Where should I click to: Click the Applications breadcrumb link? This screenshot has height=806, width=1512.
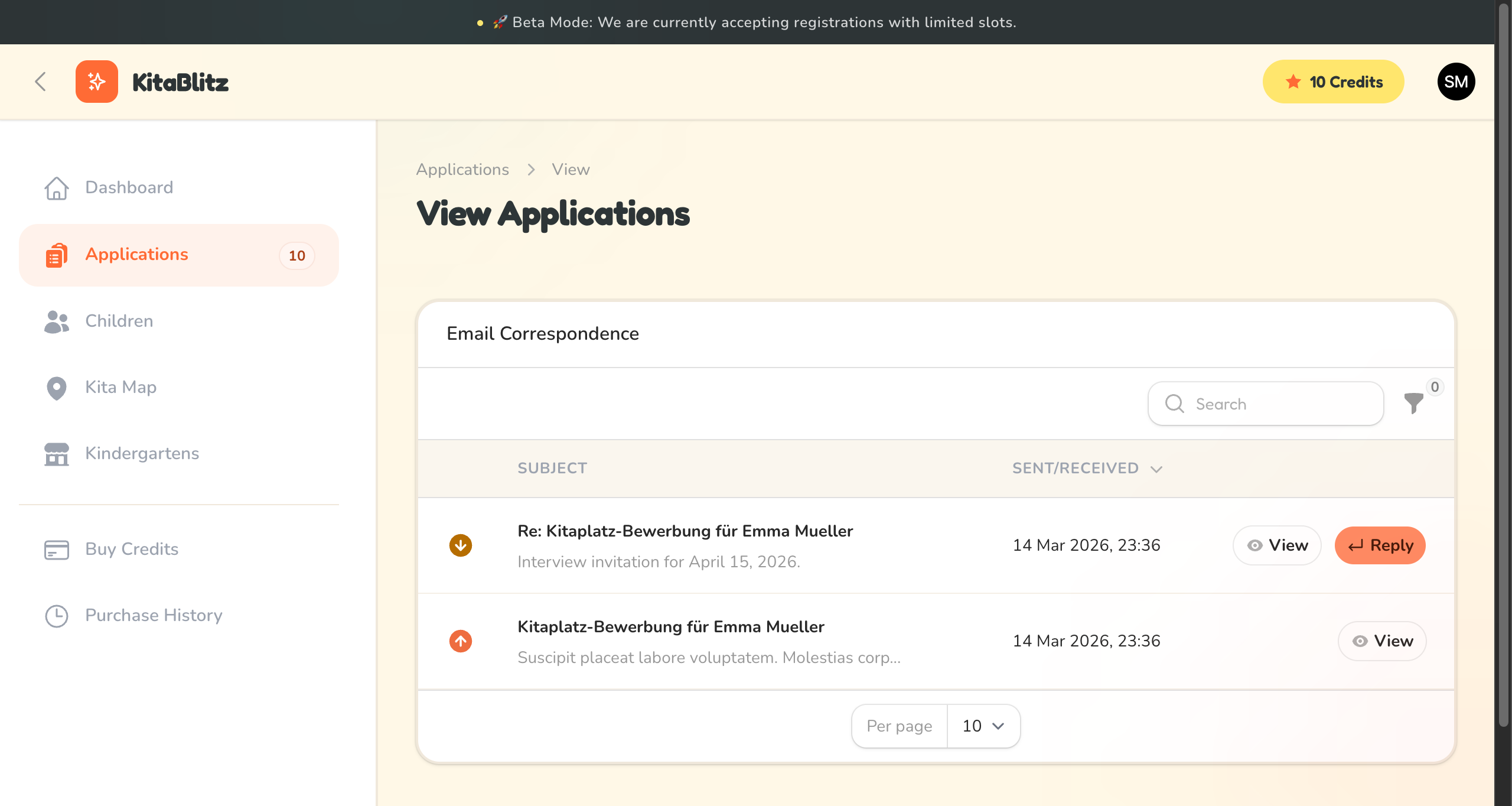click(x=462, y=169)
